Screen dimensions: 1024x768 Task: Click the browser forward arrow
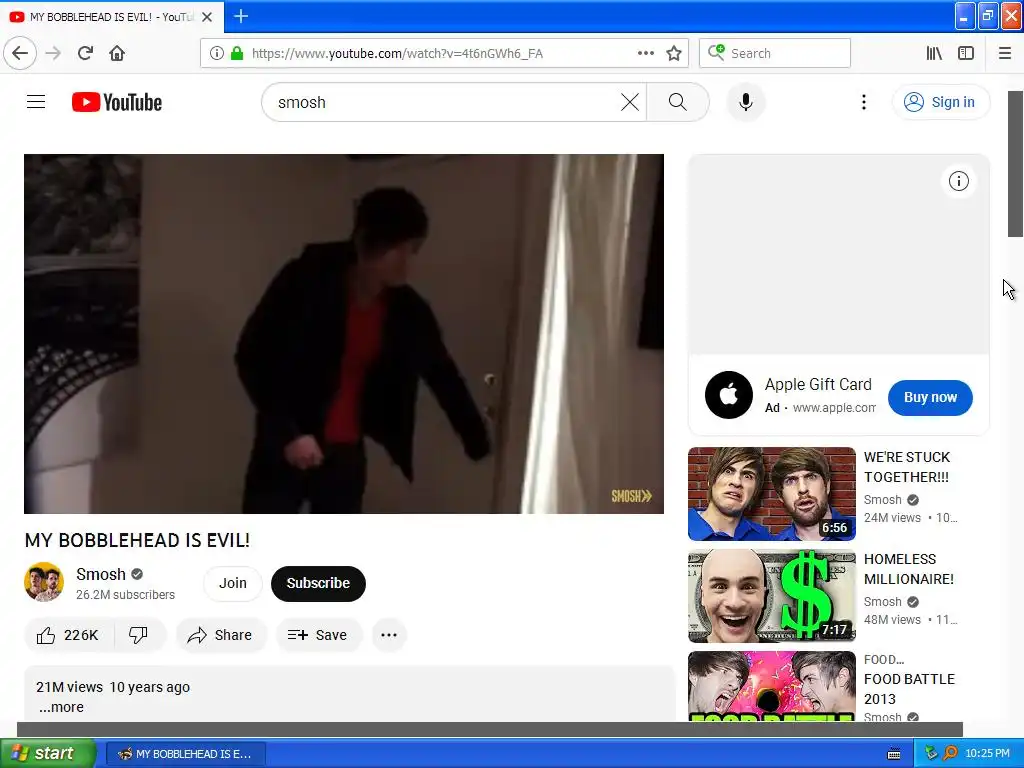[x=53, y=53]
